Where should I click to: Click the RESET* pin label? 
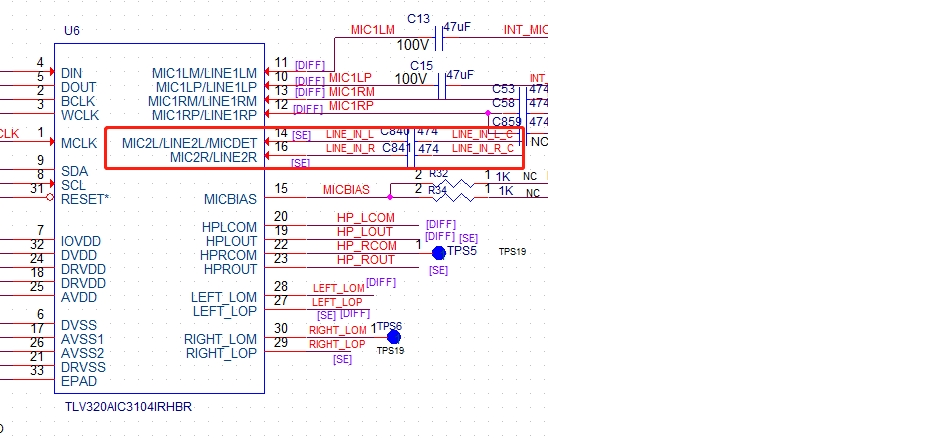click(85, 200)
